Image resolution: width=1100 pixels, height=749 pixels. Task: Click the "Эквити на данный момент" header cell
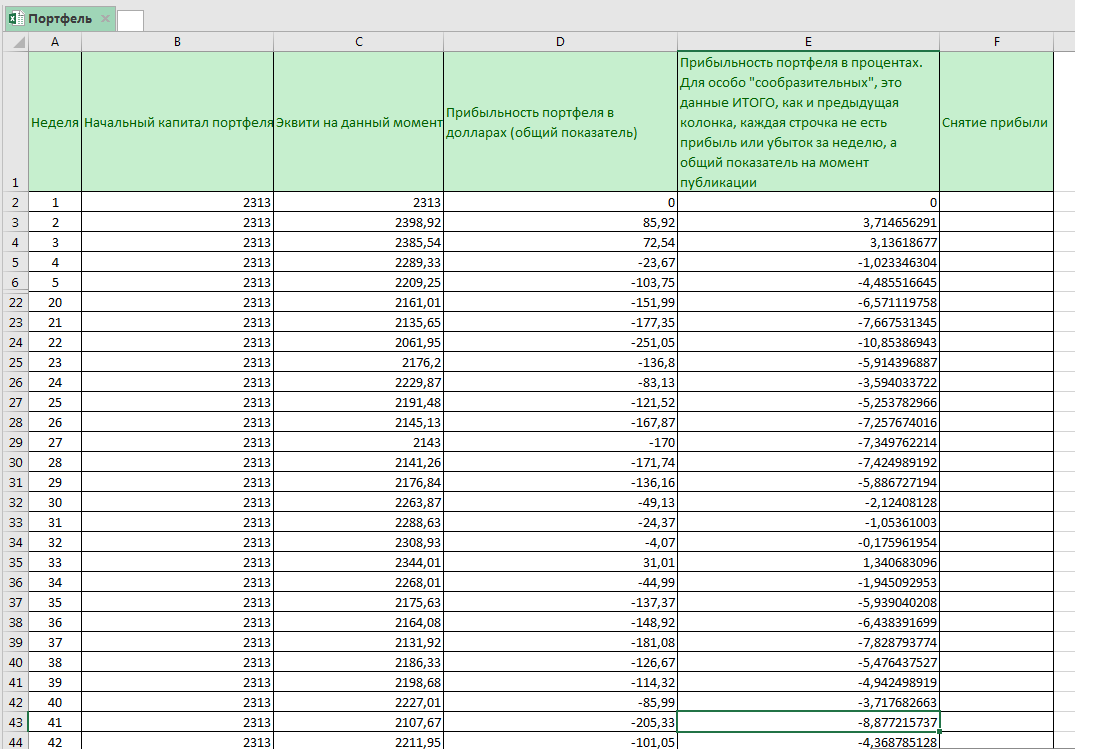tap(358, 122)
